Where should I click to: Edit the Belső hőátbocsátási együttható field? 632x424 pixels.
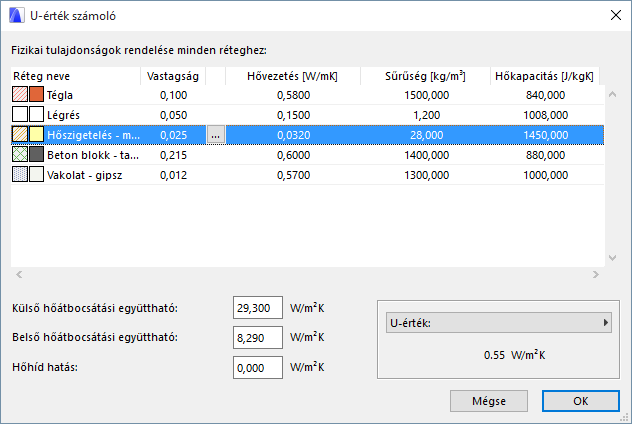pyautogui.click(x=258, y=337)
